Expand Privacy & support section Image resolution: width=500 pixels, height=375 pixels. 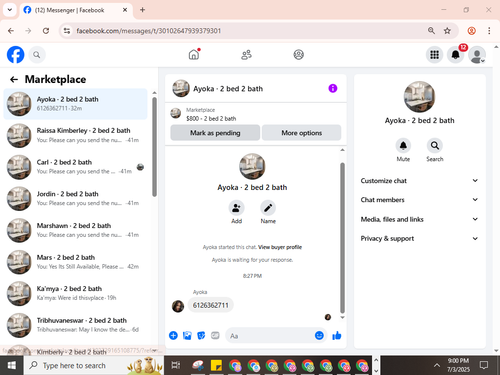[419, 238]
